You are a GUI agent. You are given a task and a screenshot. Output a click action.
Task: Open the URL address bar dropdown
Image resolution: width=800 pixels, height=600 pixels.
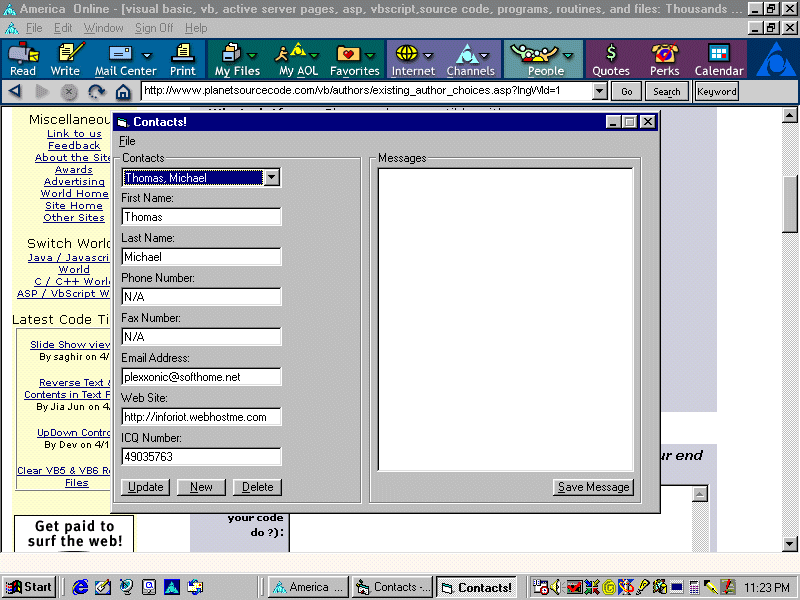click(600, 91)
